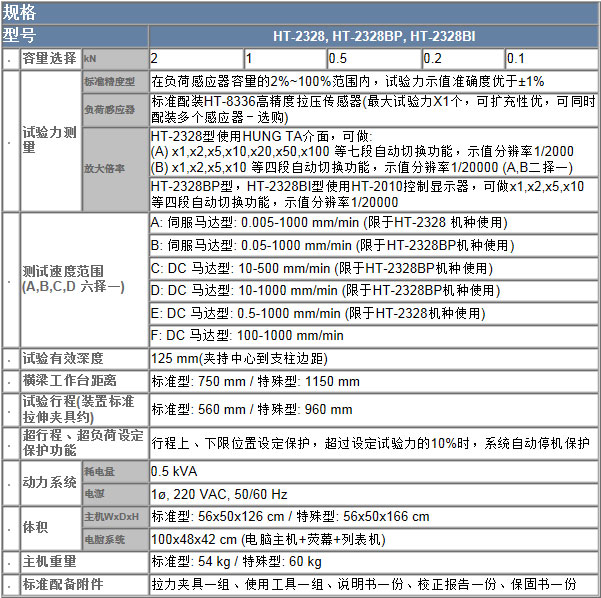The height and width of the screenshot is (598, 601).
Task: Click the 容量选择 label
Action: 49,58
